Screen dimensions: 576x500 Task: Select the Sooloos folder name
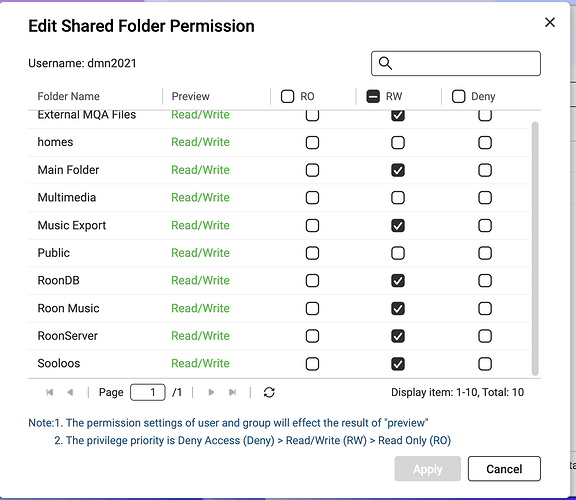59,363
